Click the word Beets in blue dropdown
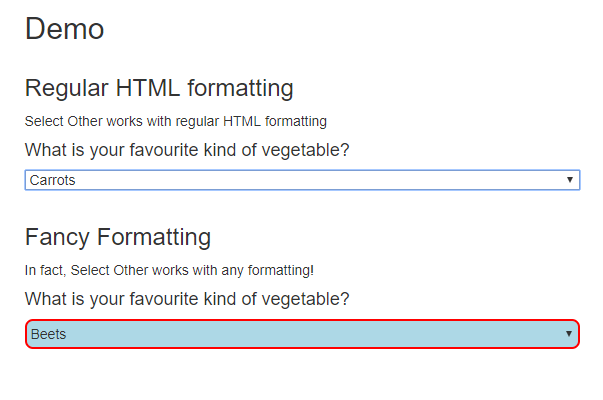The width and height of the screenshot is (603, 400). (x=48, y=334)
